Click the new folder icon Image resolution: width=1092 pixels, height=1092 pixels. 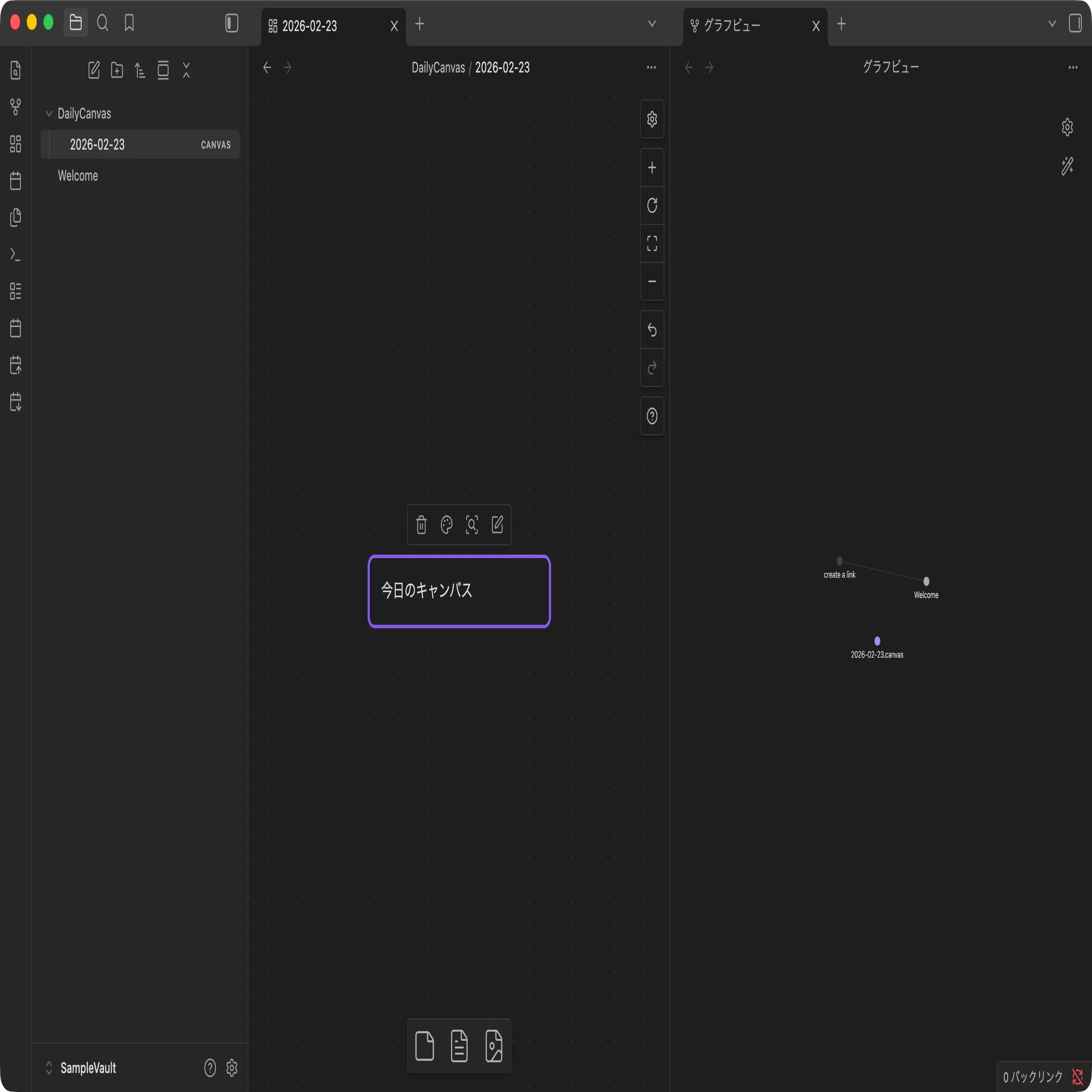pyautogui.click(x=117, y=70)
